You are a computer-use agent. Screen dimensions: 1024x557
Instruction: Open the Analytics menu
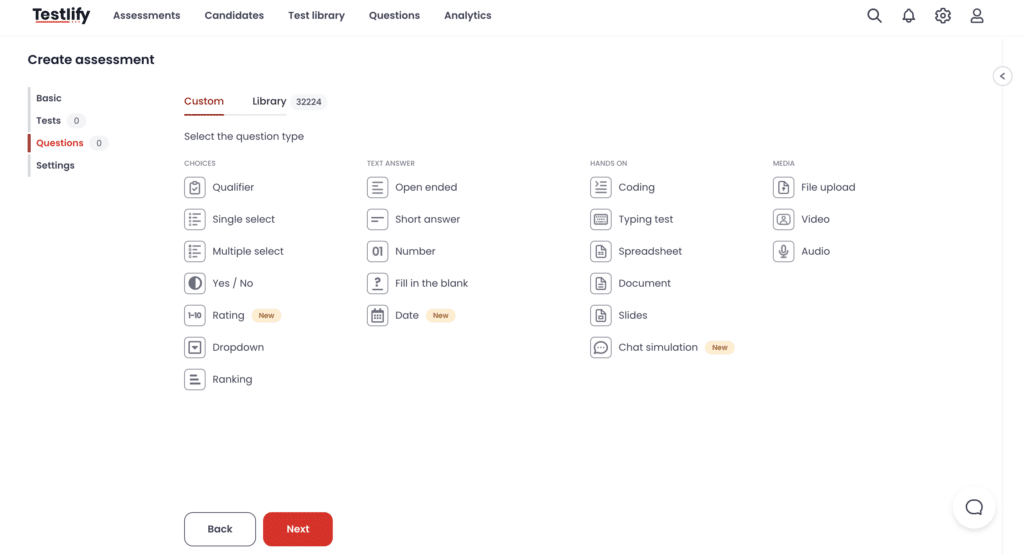468,16
